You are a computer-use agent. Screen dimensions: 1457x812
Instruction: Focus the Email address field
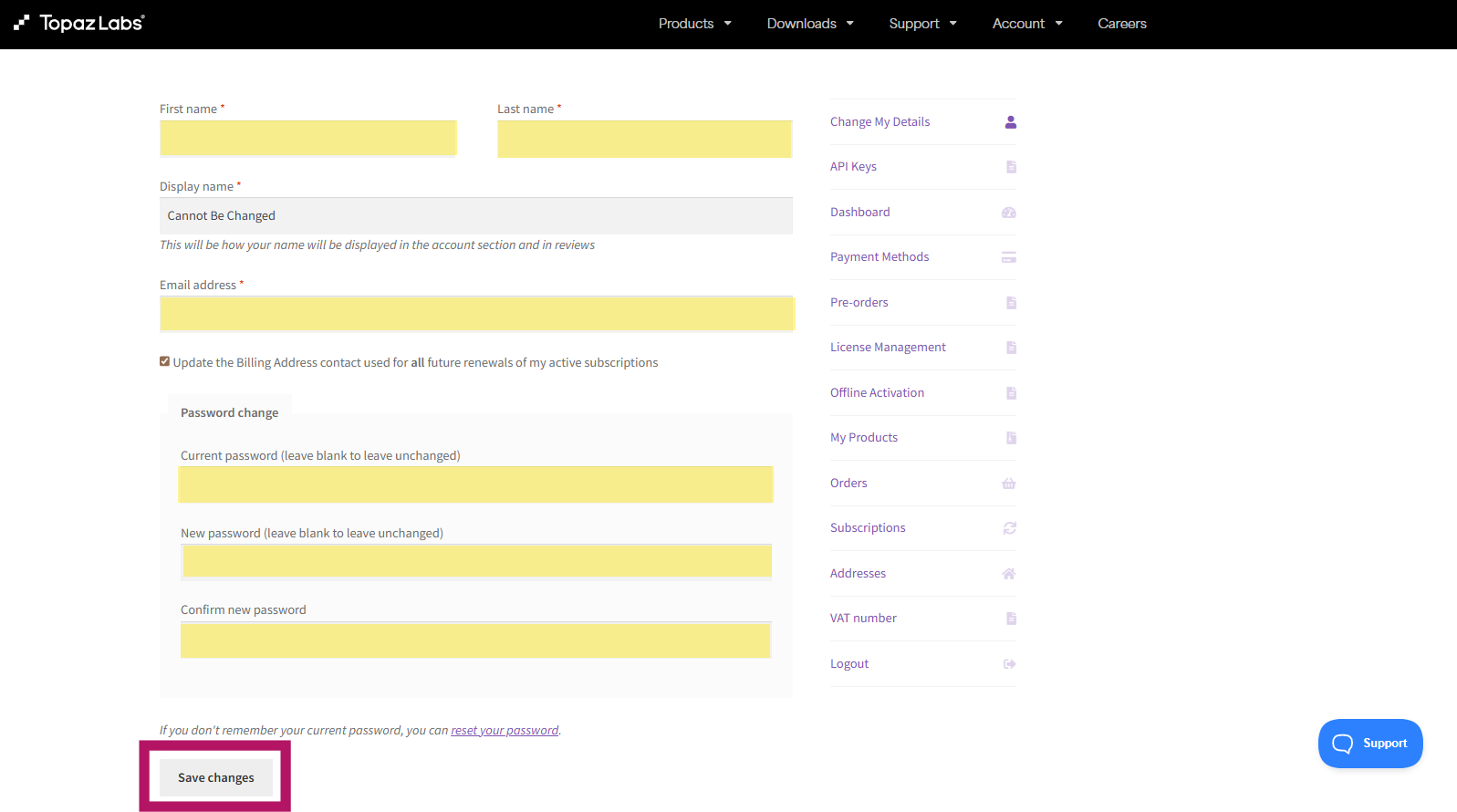(477, 314)
